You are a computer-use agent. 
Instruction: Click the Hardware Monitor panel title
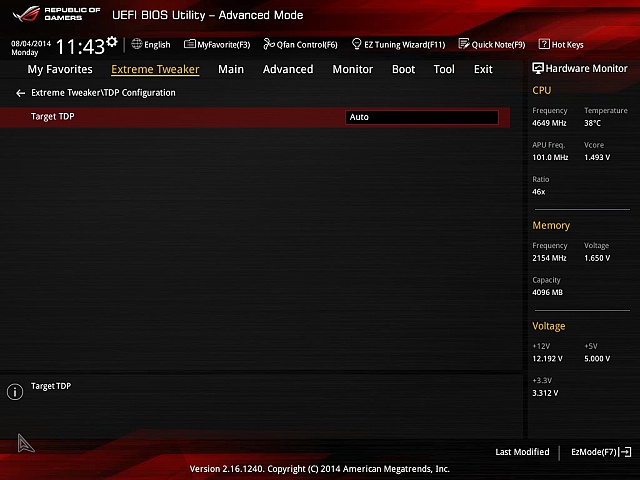[x=587, y=69]
